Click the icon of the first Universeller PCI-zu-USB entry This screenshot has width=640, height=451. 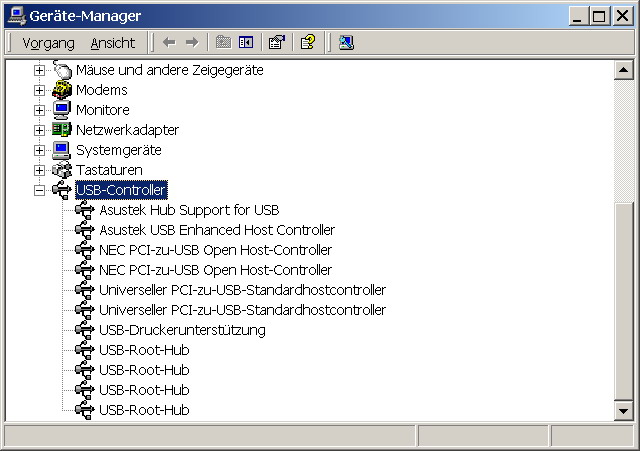85,290
